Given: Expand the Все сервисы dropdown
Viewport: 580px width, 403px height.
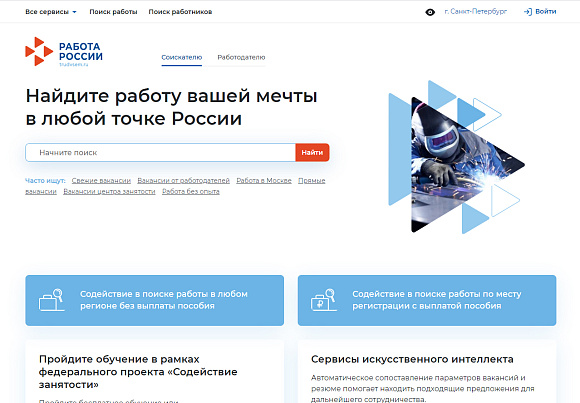Looking at the screenshot, I should [51, 12].
